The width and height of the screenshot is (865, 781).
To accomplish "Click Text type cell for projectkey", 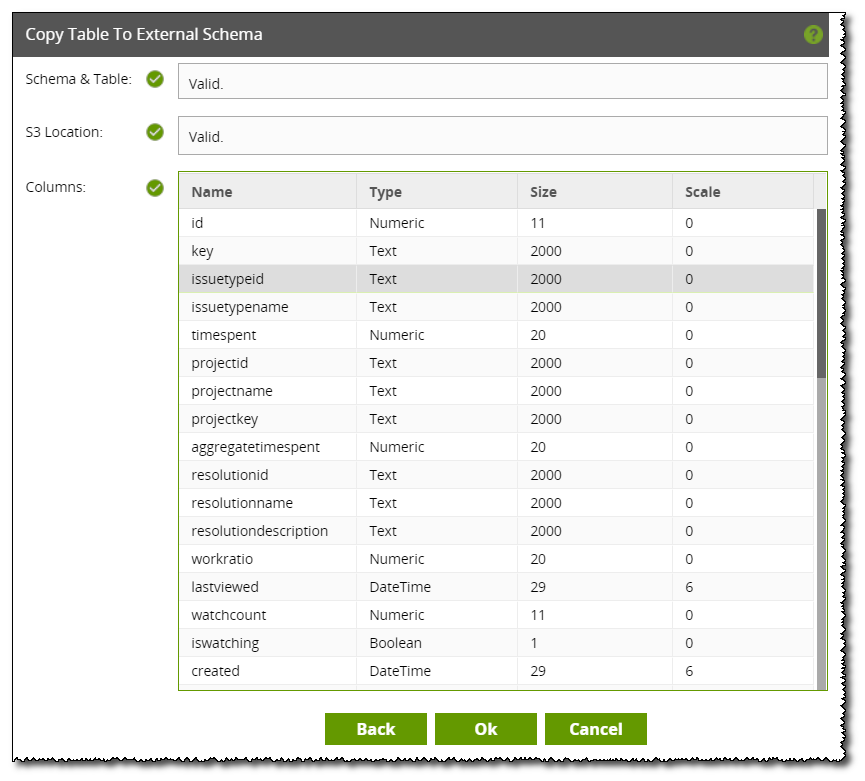I will (437, 419).
